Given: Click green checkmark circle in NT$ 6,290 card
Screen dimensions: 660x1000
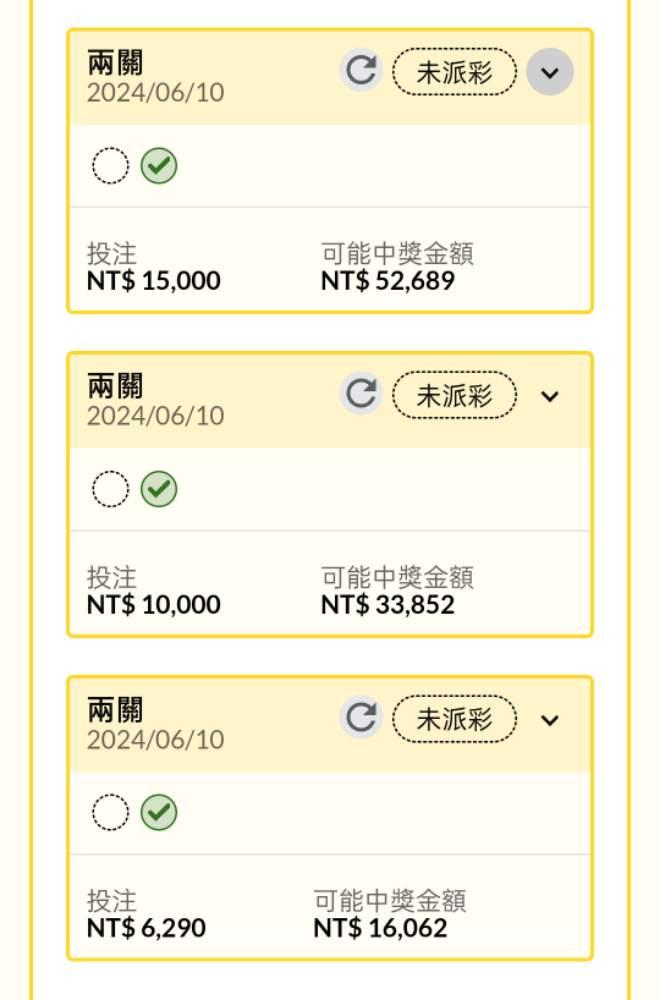Looking at the screenshot, I should (159, 813).
